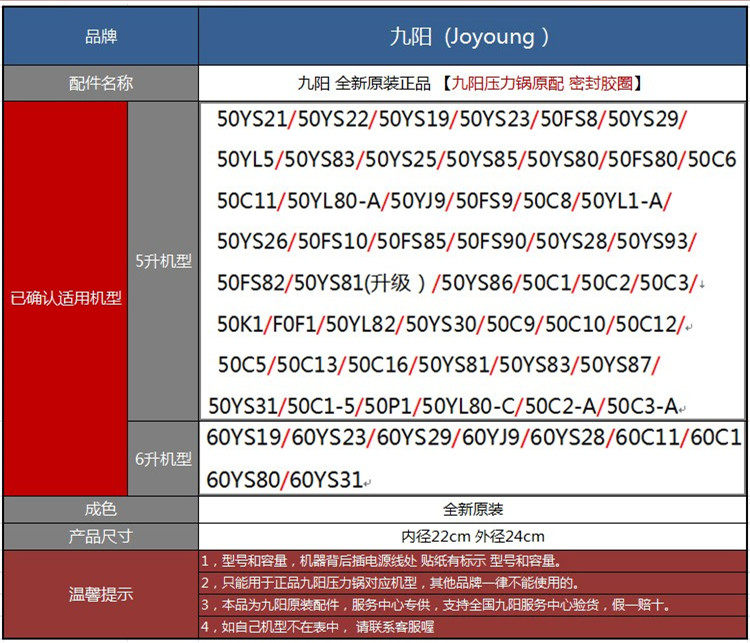This screenshot has width=750, height=643.
Task: Click model number 50C16
Action: [x=377, y=365]
